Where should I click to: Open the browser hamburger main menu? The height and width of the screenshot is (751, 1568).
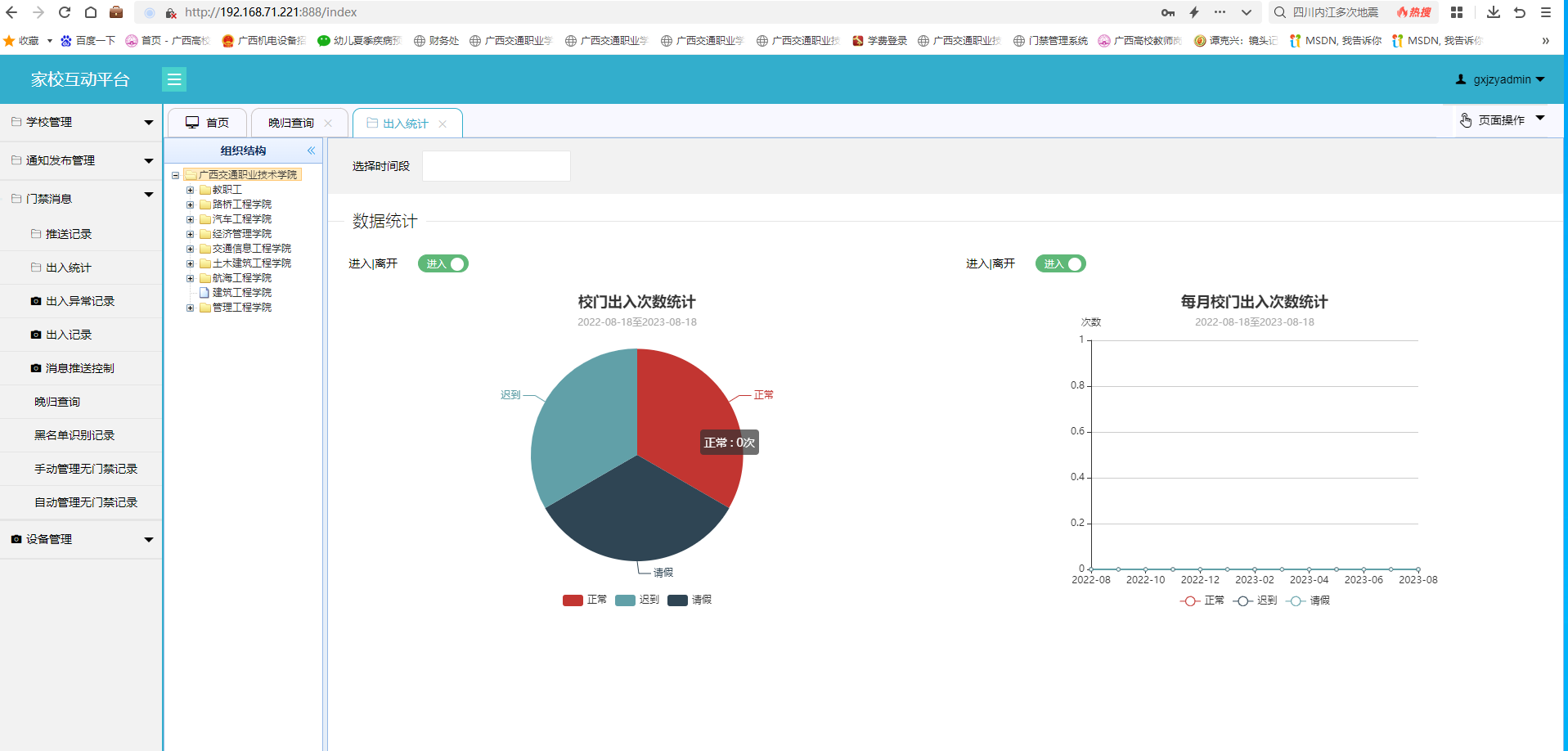[1546, 12]
